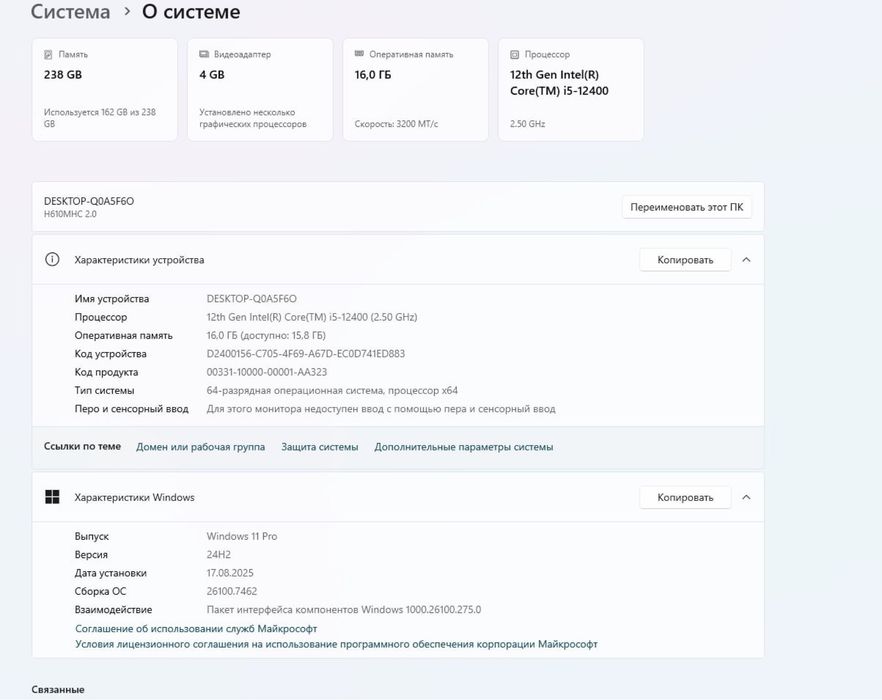Open Дополнительные параметры системы link
Viewport: 882px width, 700px height.
[x=463, y=447]
